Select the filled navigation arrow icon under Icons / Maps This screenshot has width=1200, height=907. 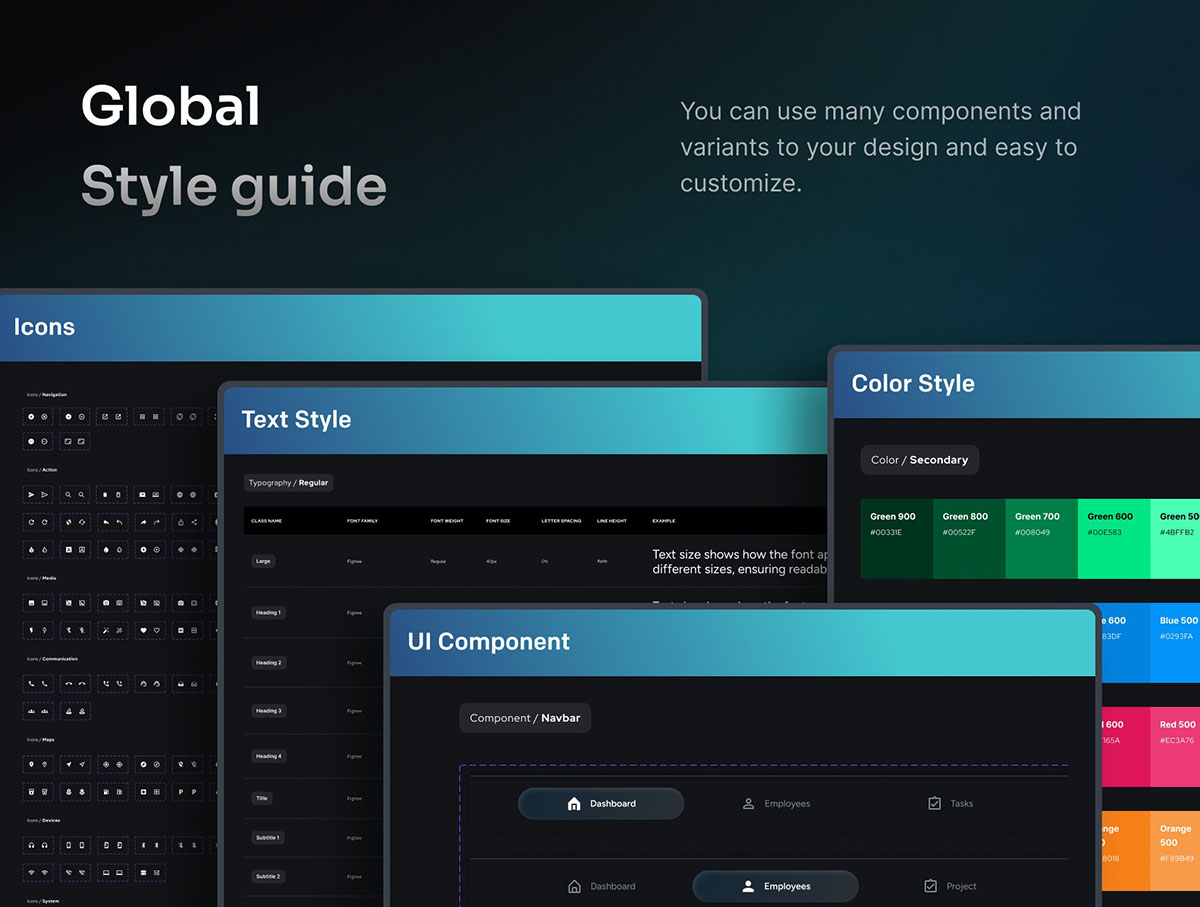(69, 764)
